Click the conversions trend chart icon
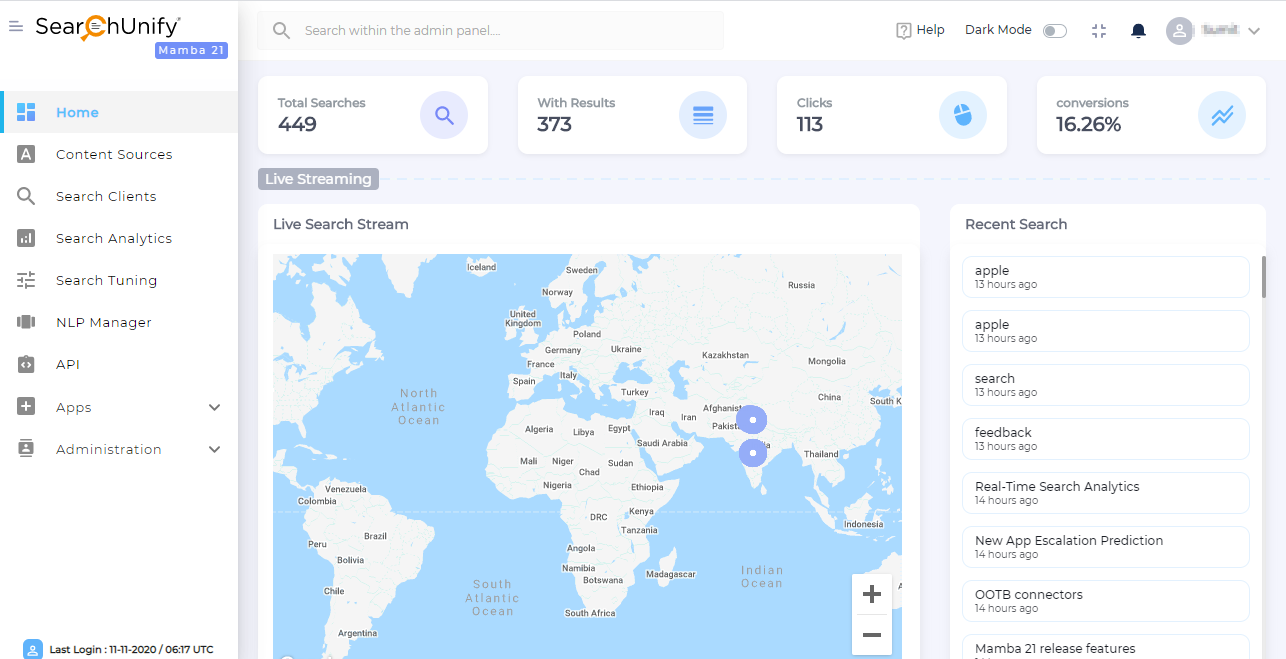 (x=1222, y=115)
